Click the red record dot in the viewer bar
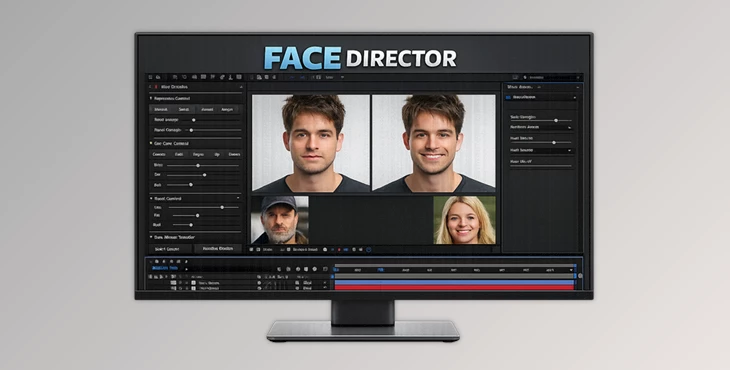Screen dimensions: 730x370 (x=339, y=250)
